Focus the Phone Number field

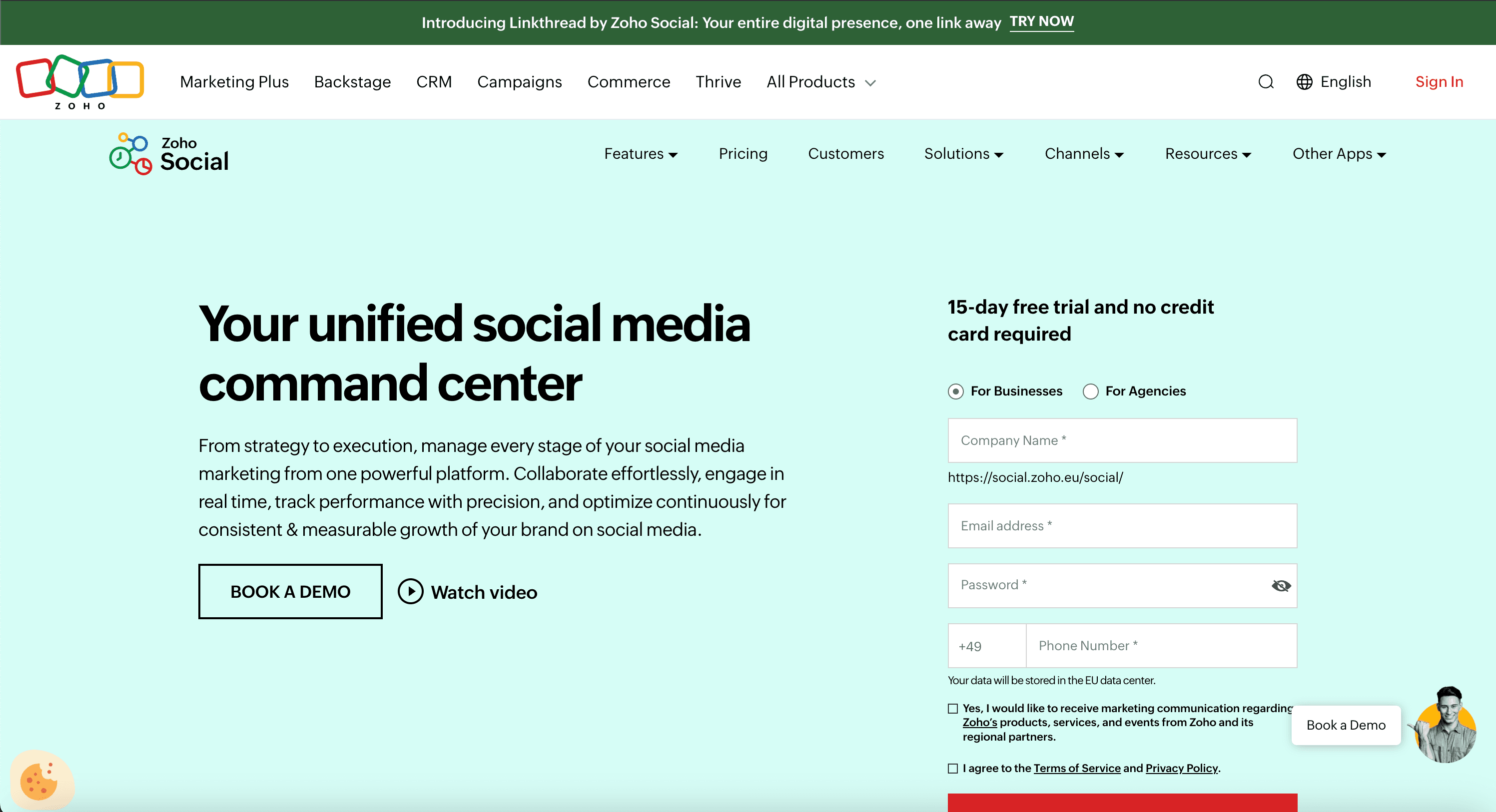[1162, 645]
